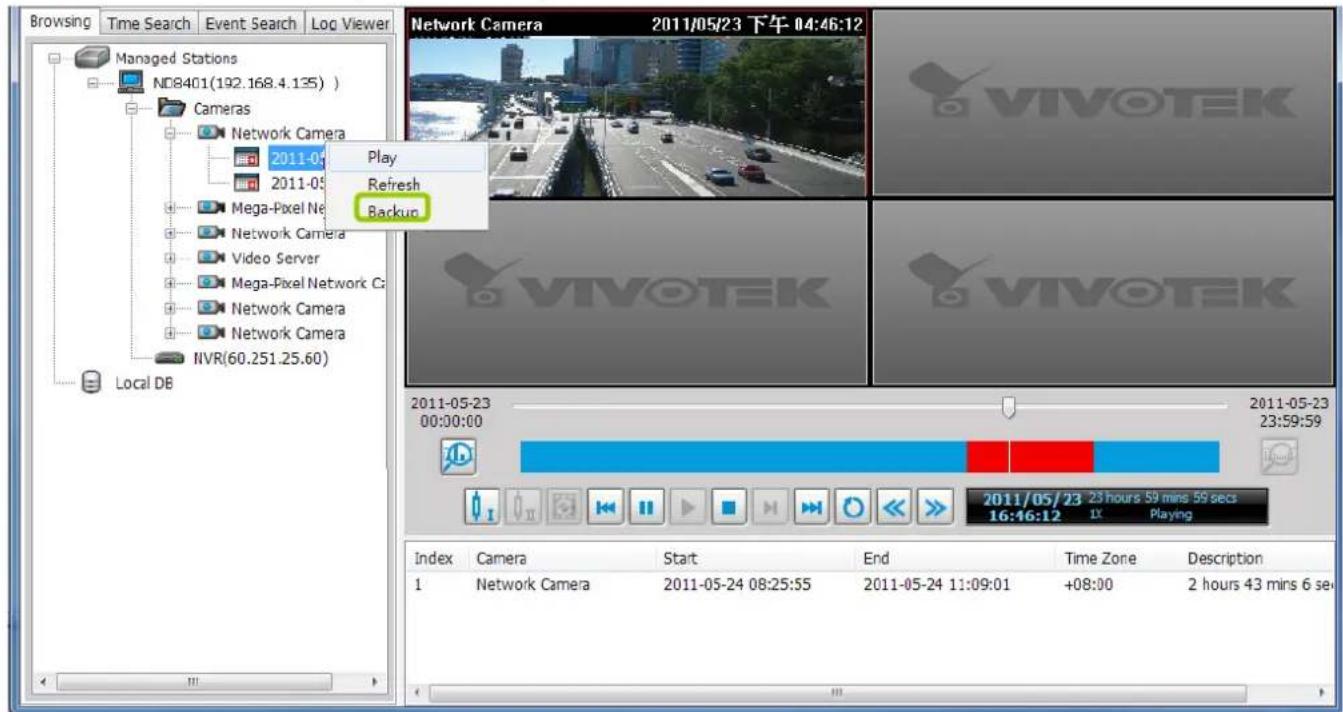This screenshot has width=1343, height=712.
Task: Collapse the Managed Stations node
Action: [53, 58]
